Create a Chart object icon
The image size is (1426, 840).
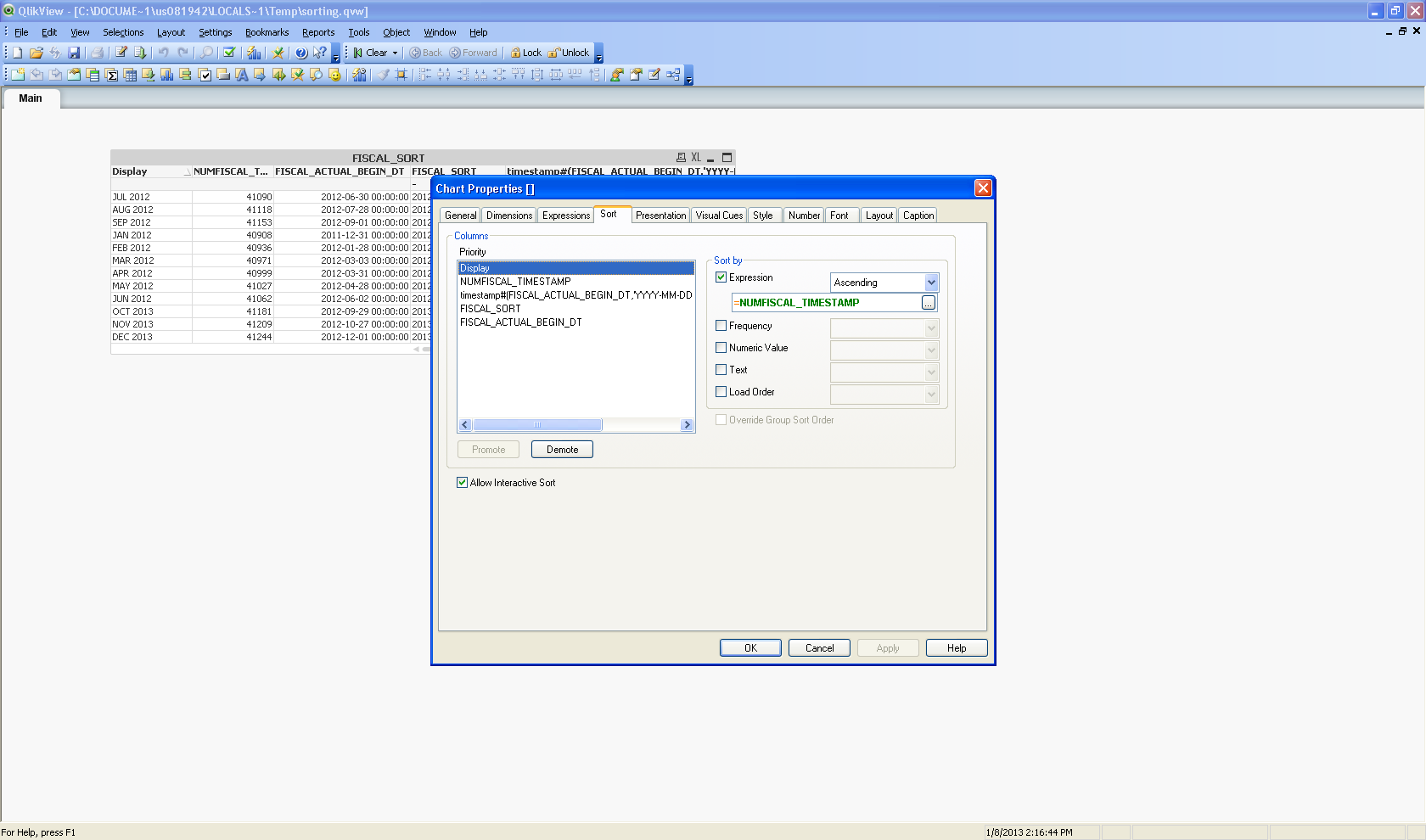click(x=167, y=75)
